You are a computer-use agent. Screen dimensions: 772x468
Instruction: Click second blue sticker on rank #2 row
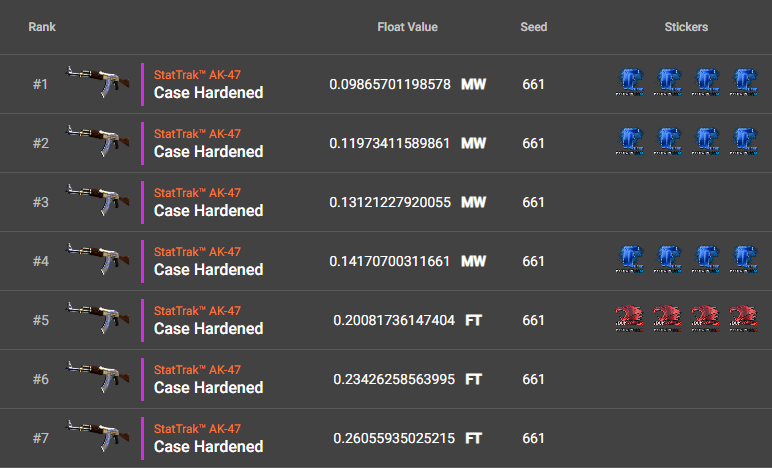click(x=667, y=143)
